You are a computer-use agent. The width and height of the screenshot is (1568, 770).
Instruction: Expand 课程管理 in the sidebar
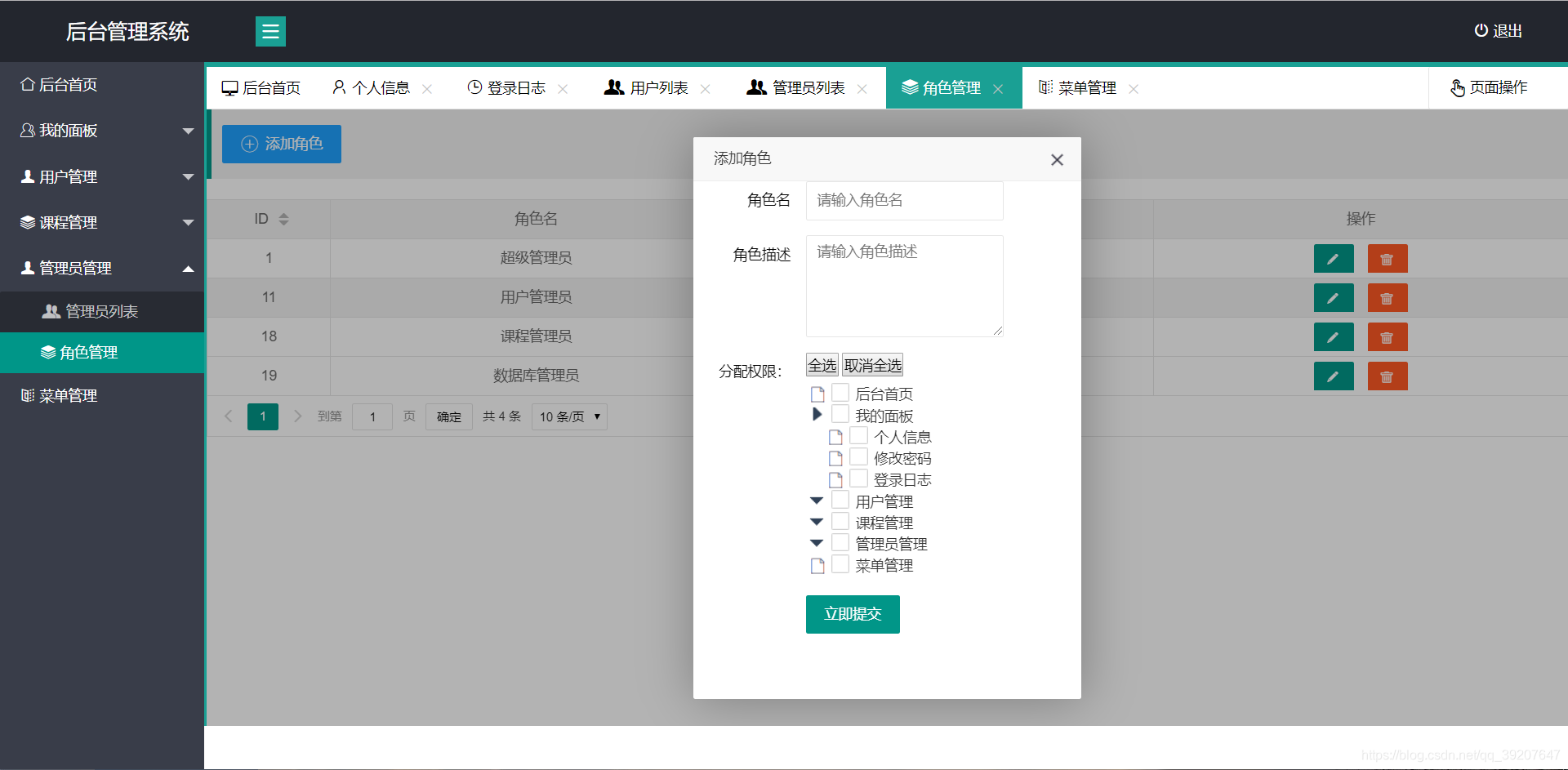tap(102, 222)
